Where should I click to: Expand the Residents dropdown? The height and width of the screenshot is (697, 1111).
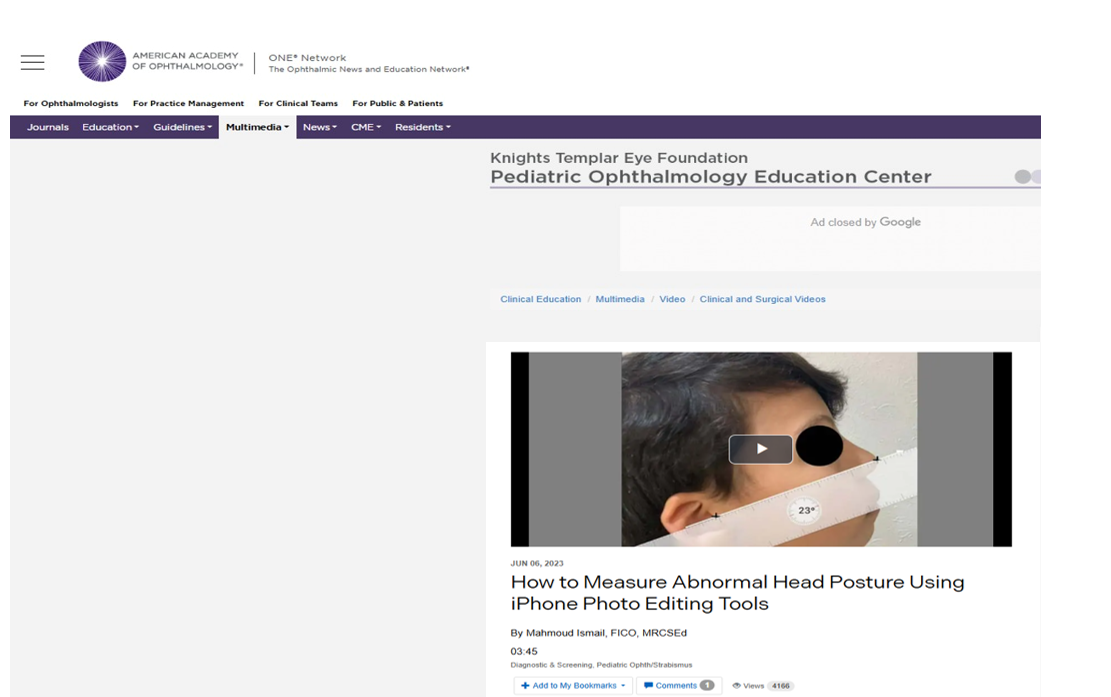tap(422, 128)
